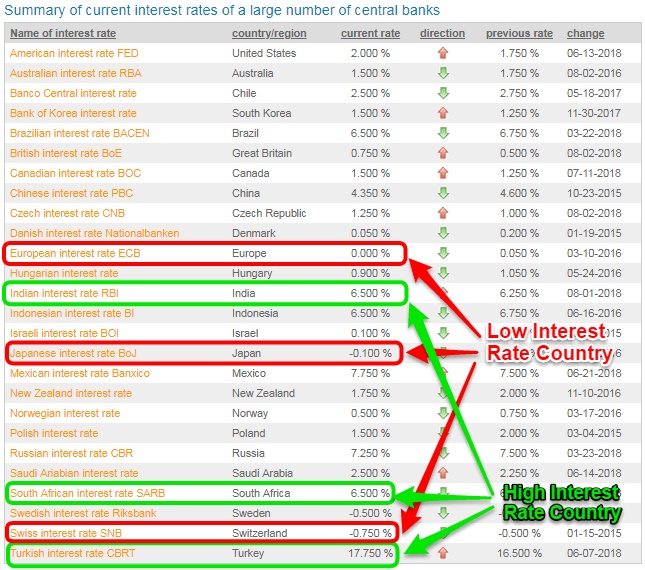
Task: Open Australian interest rate RBA link
Action: tap(76, 73)
